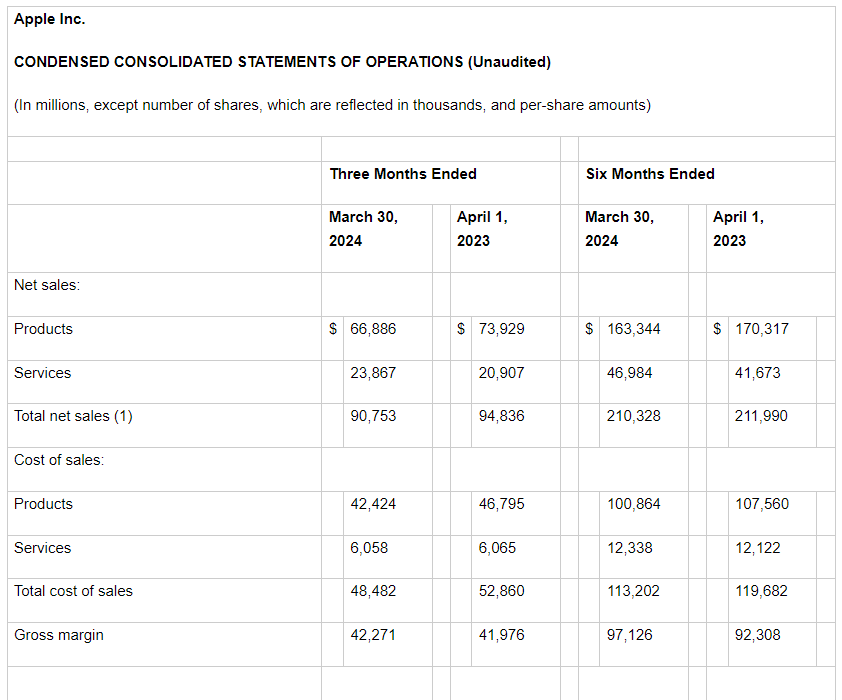Viewport: 842px width, 700px height.
Task: Click the 'In millions' note text
Action: click(x=332, y=105)
